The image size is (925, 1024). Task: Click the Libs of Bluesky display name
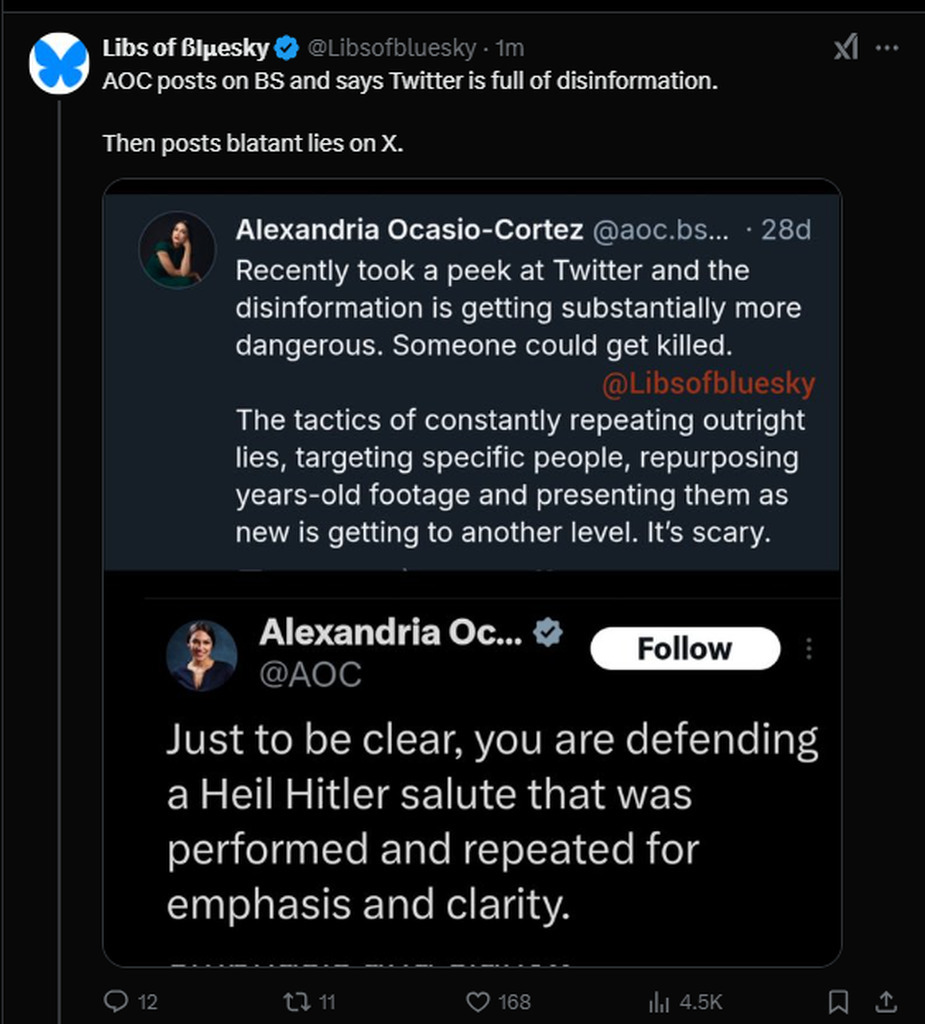click(185, 48)
